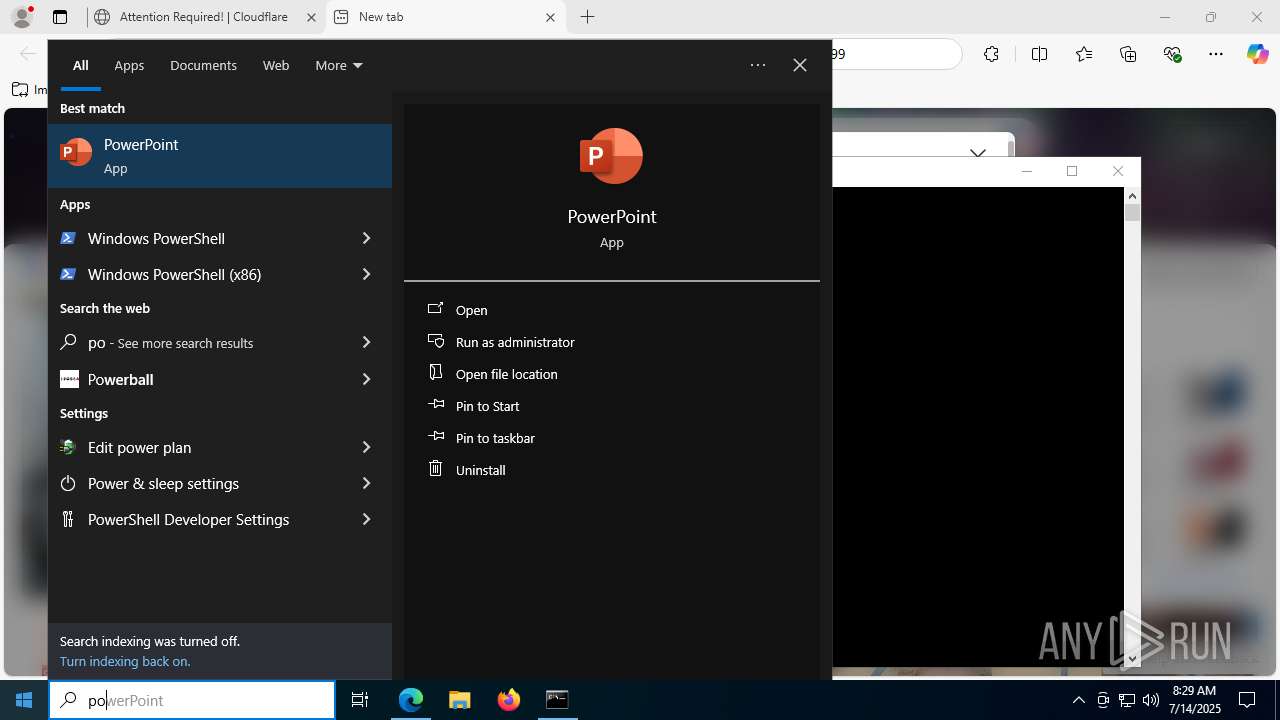This screenshot has height=720, width=1280.
Task: Show hidden system tray icons
Action: [1078, 700]
